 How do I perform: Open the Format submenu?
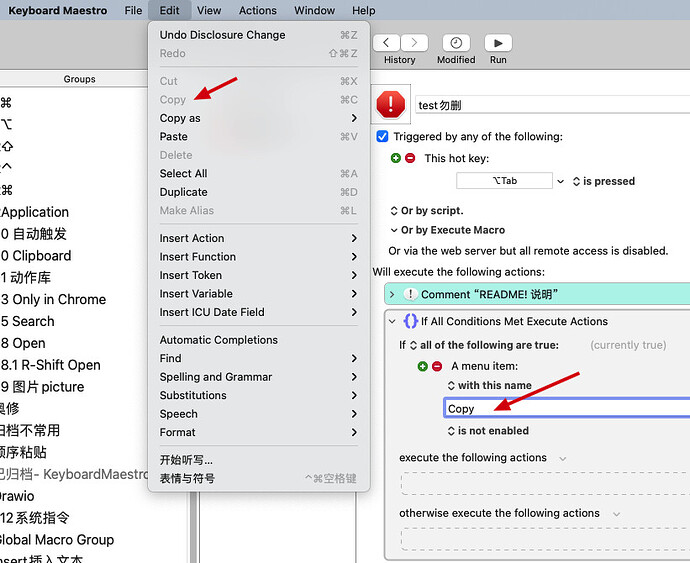pos(259,432)
